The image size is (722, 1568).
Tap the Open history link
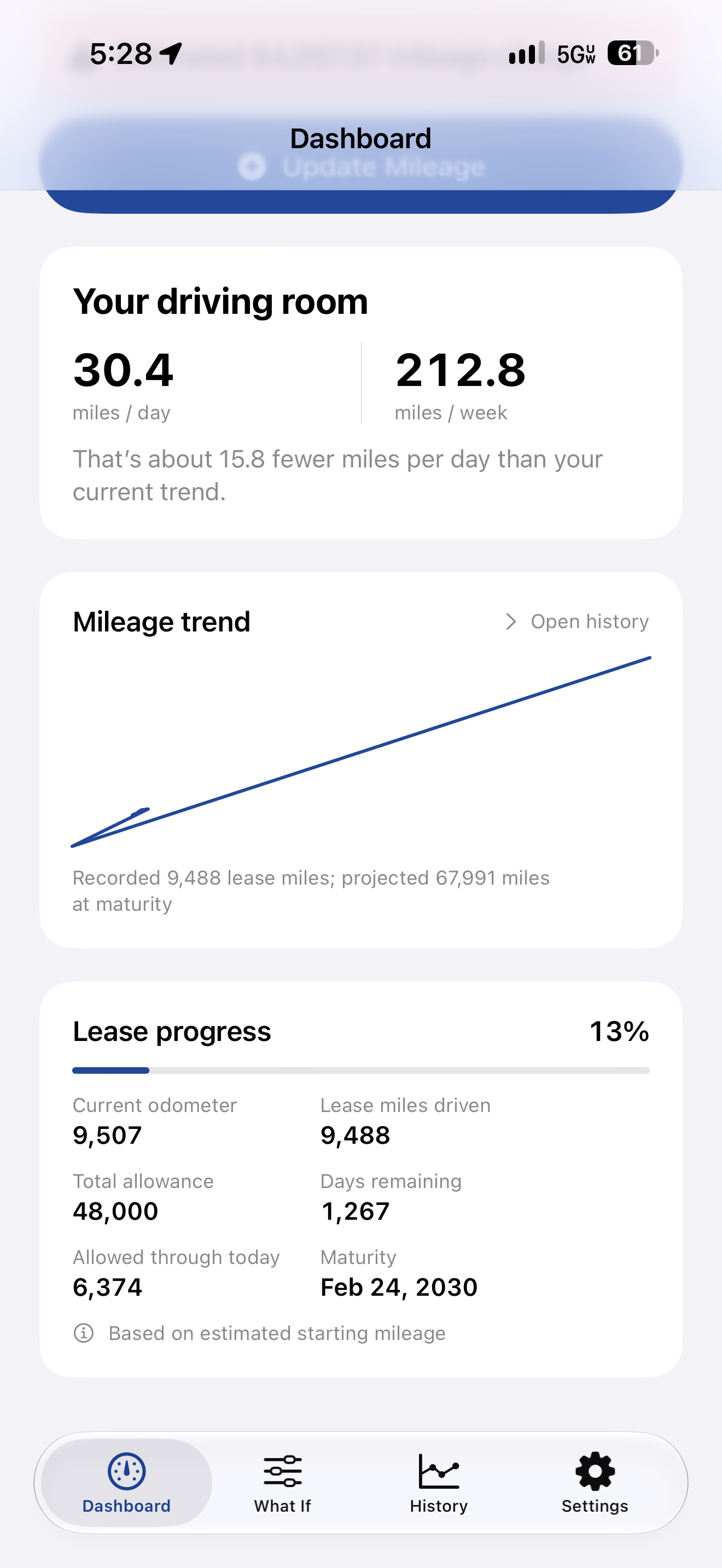tap(589, 622)
